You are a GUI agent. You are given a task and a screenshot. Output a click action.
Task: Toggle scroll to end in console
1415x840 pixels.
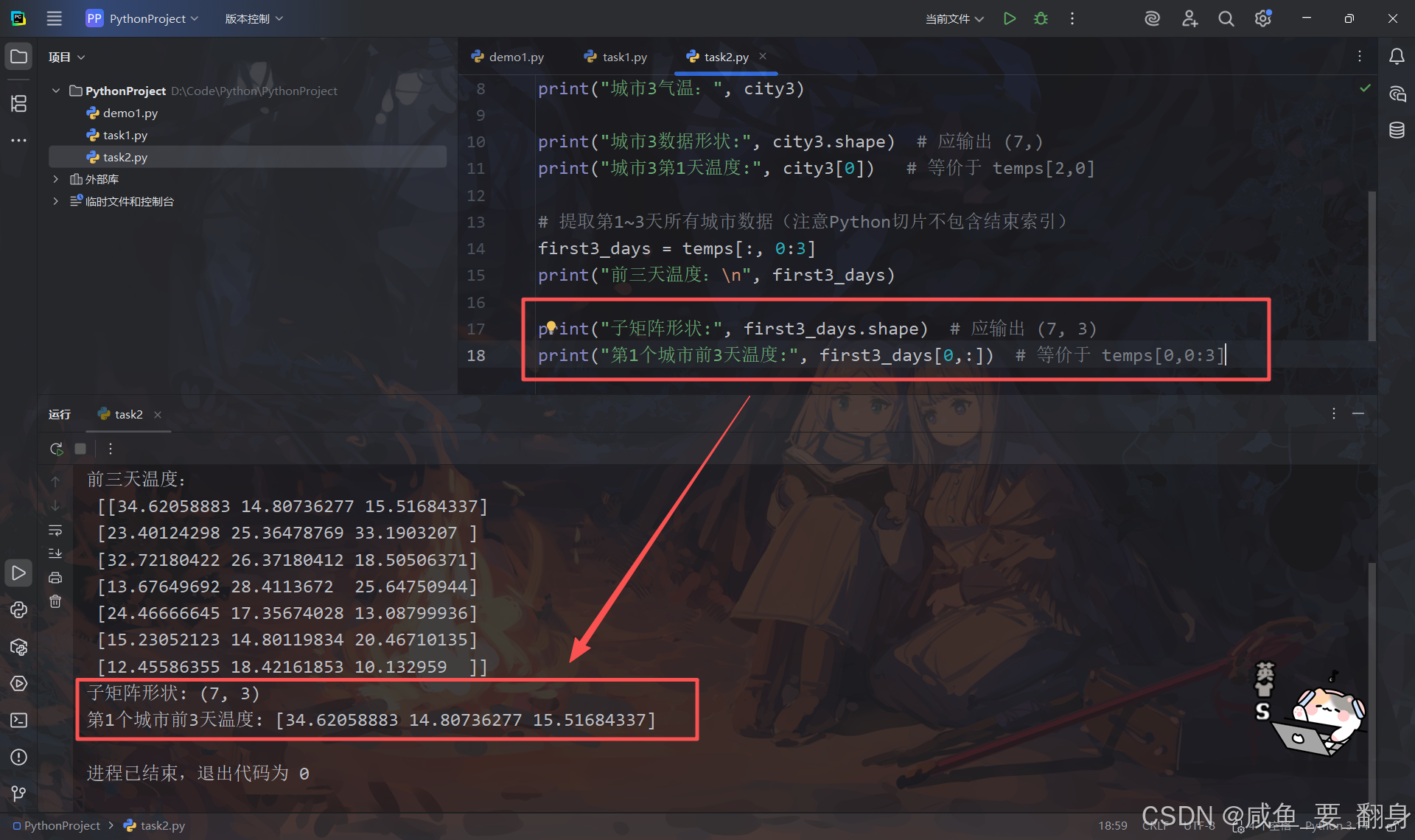[x=55, y=553]
